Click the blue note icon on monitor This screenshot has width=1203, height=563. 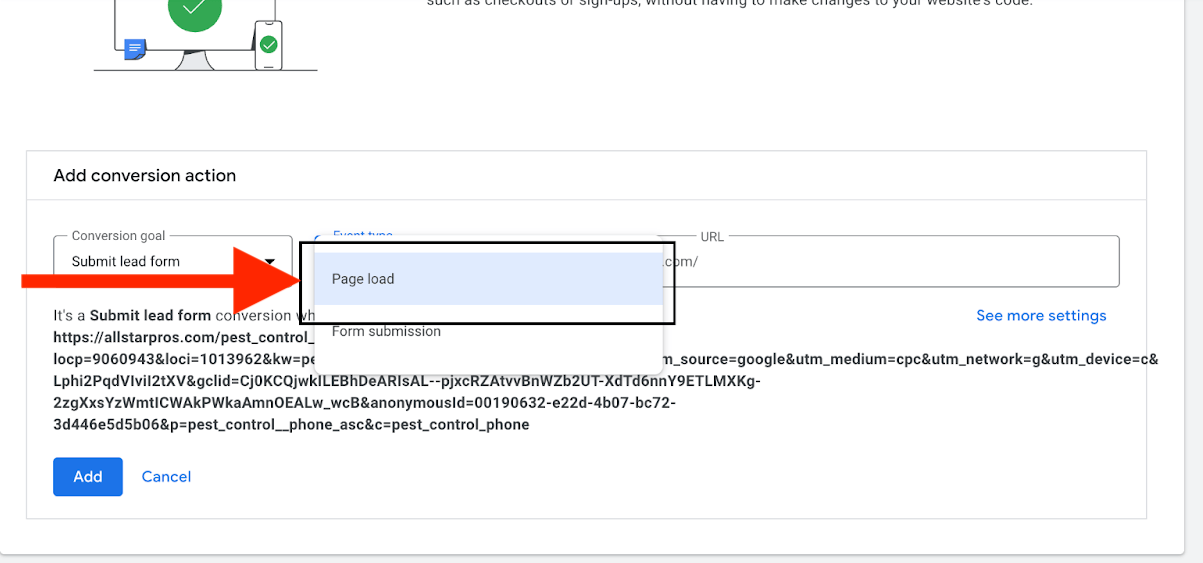(x=135, y=49)
